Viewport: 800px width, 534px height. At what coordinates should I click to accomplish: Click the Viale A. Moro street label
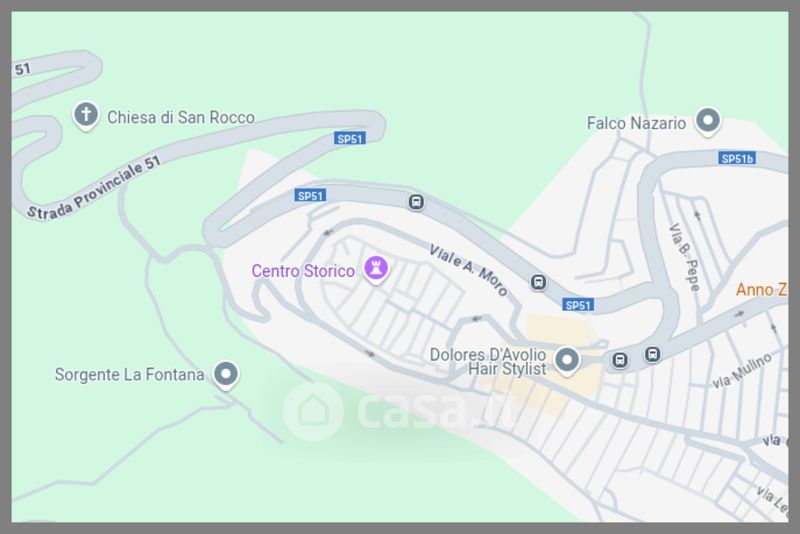coord(468,271)
